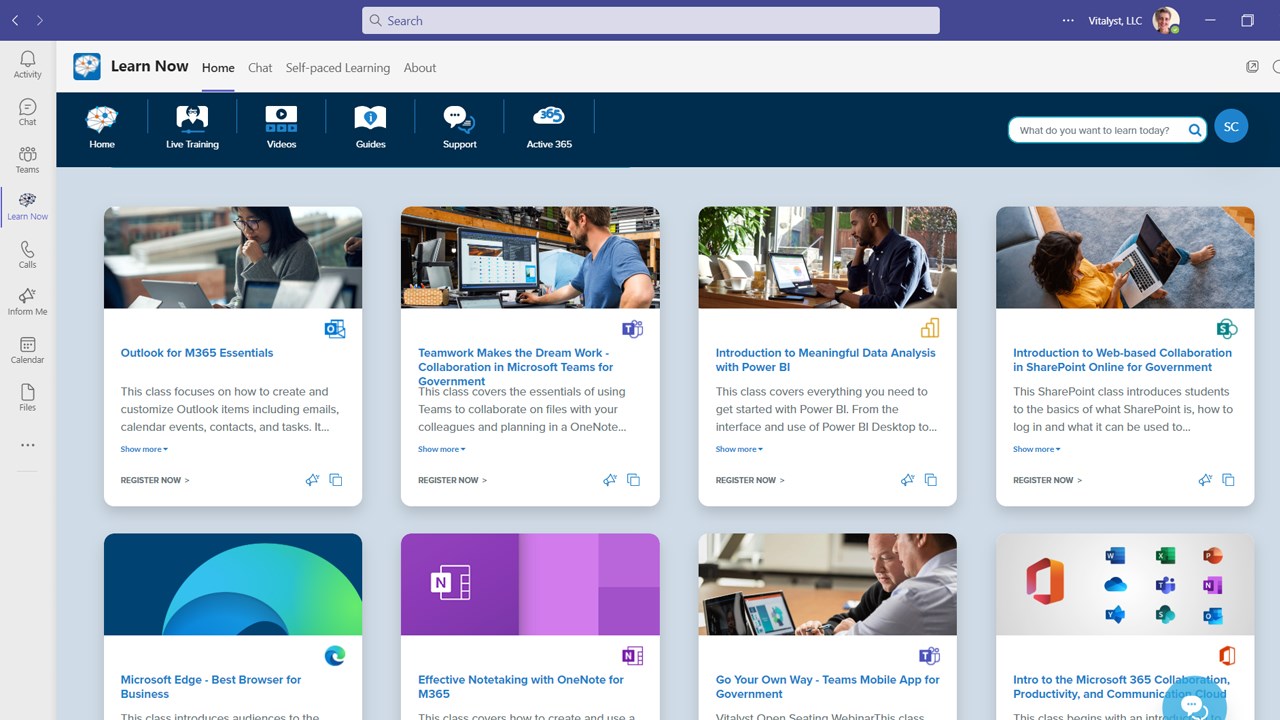Click the Learn Now app logo

point(87,67)
